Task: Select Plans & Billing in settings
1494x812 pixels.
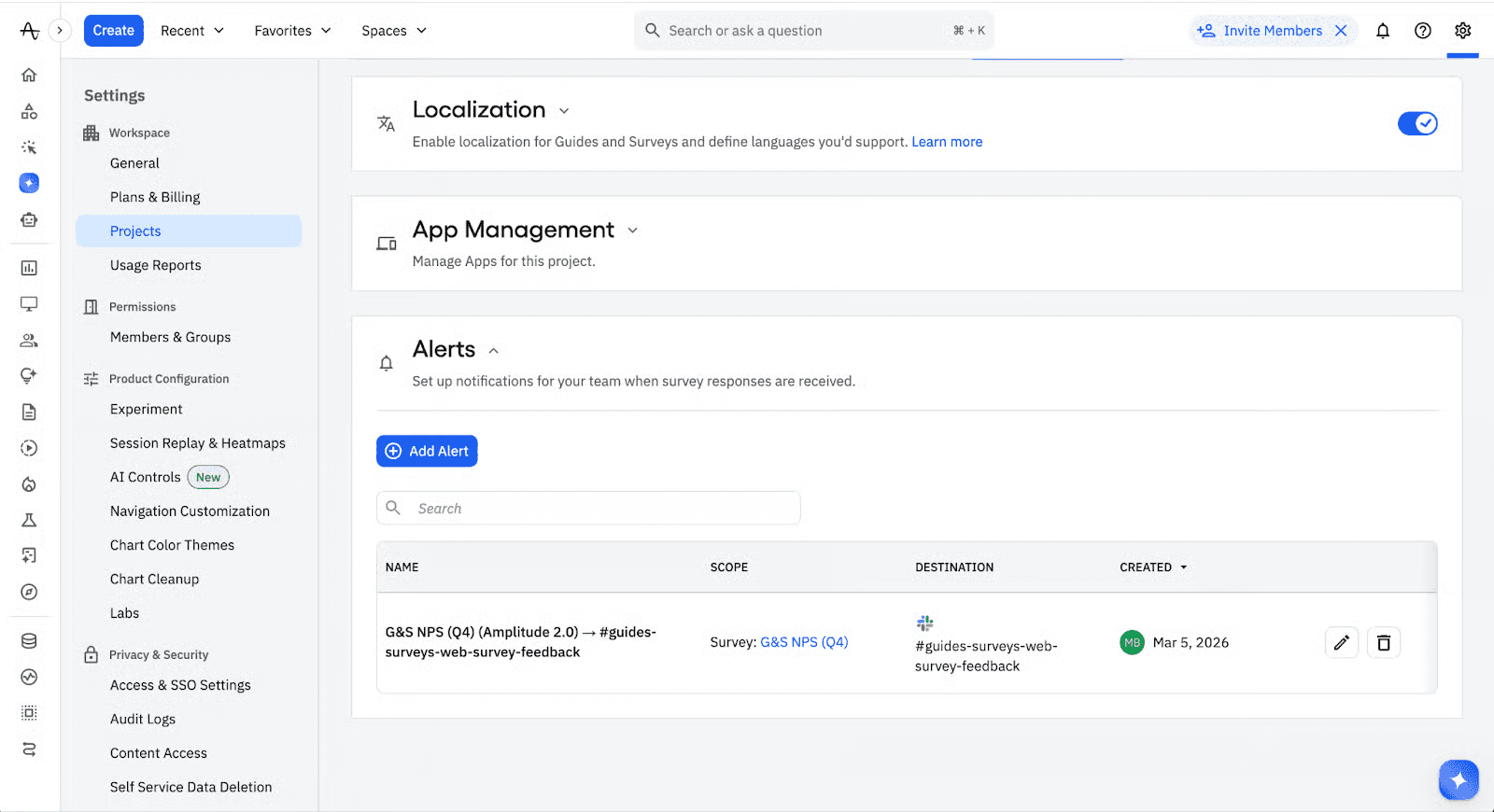Action: click(155, 197)
